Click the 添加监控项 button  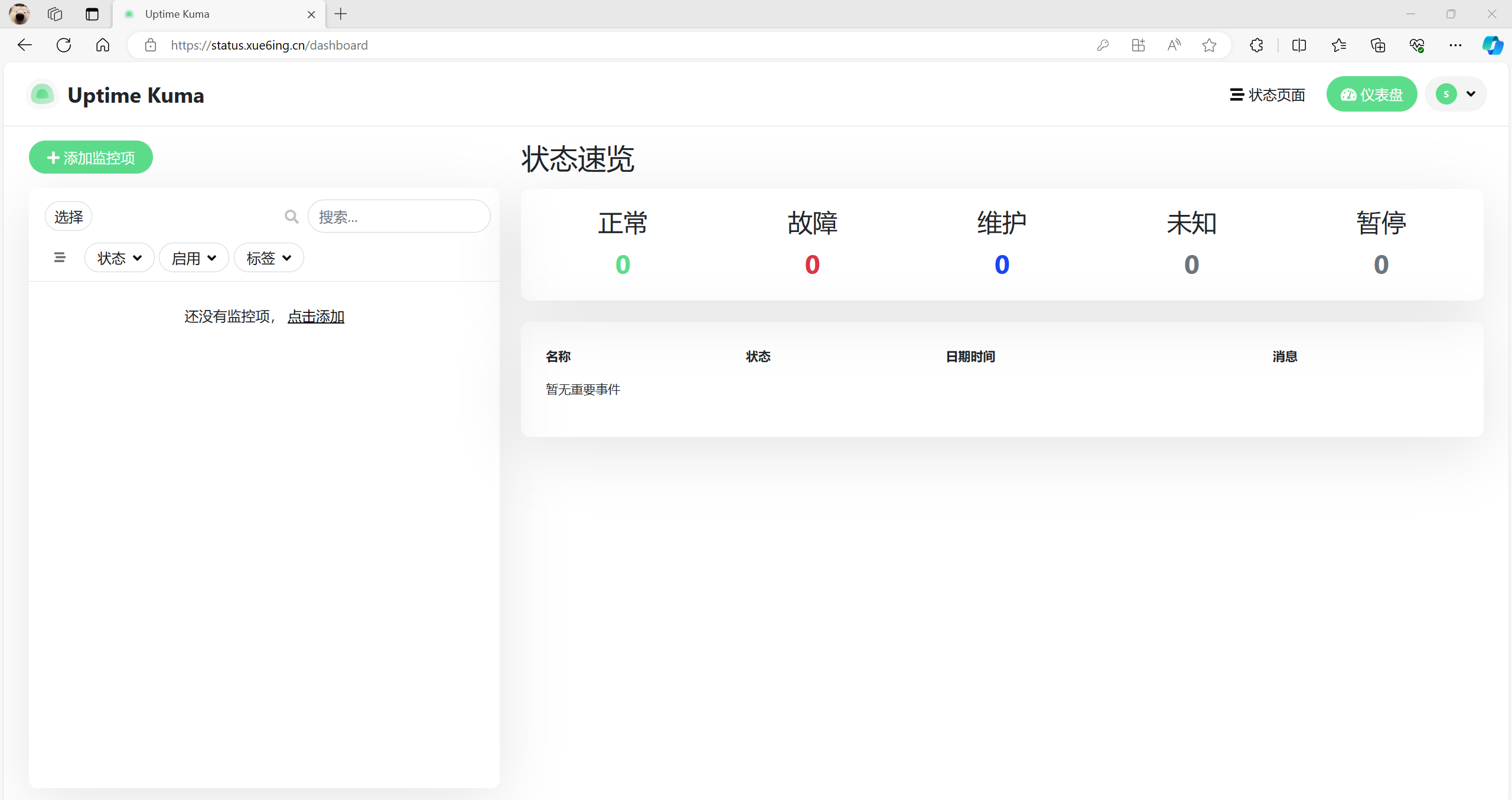(91, 158)
